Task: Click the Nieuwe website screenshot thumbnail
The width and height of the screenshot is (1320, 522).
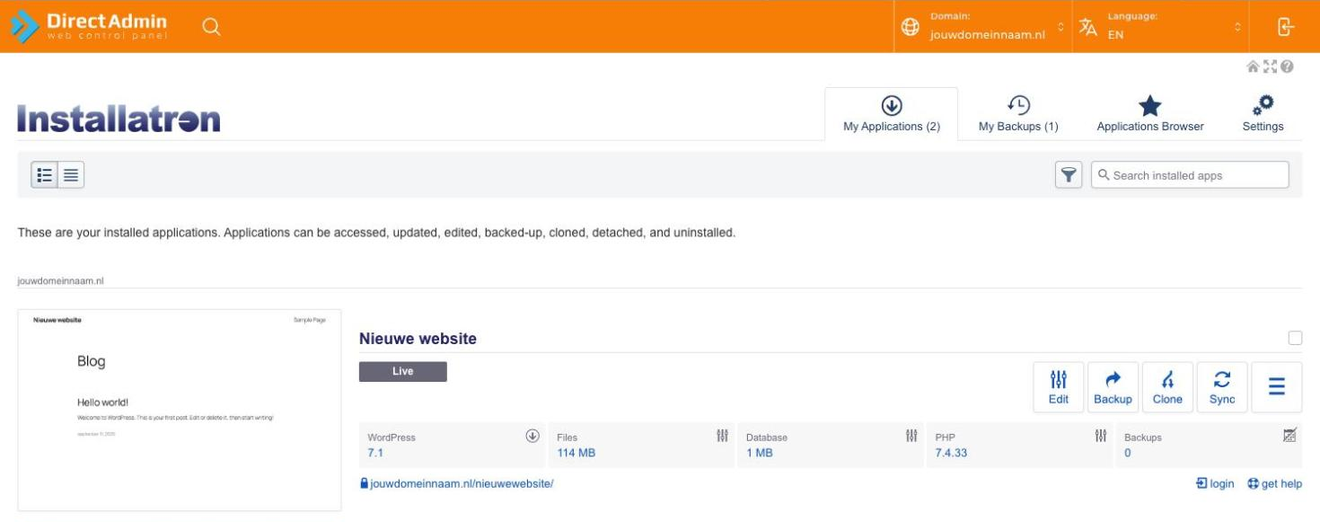Action: pos(180,410)
